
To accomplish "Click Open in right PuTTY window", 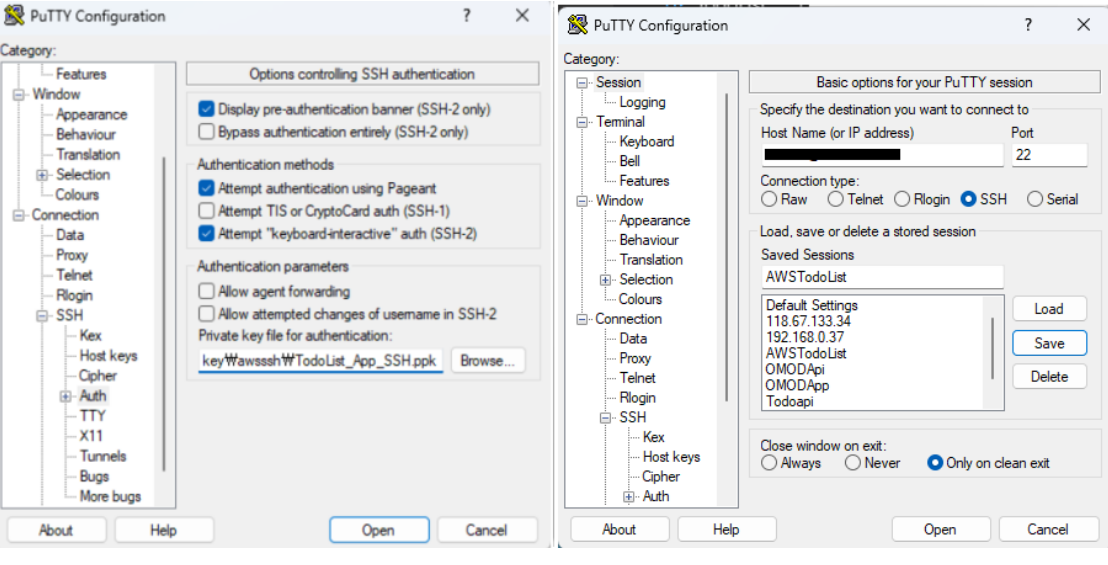I will coord(941,529).
